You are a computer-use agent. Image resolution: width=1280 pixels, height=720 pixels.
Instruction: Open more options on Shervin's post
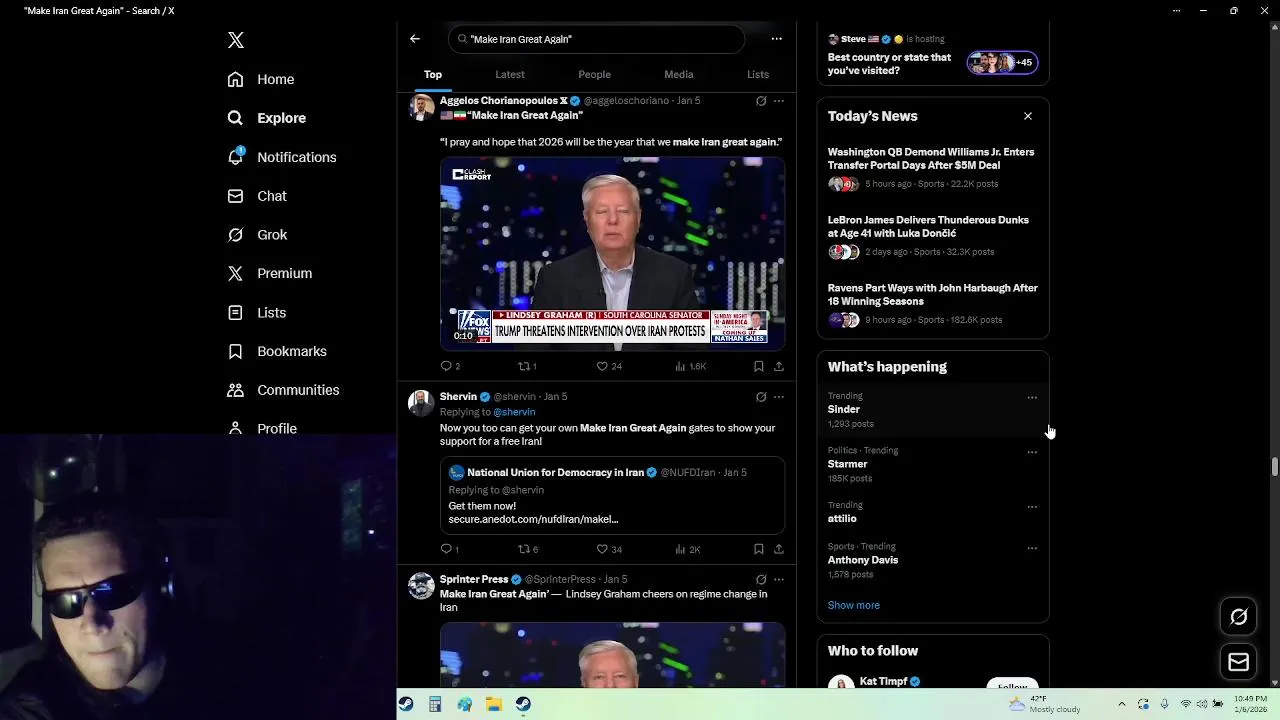click(x=779, y=397)
